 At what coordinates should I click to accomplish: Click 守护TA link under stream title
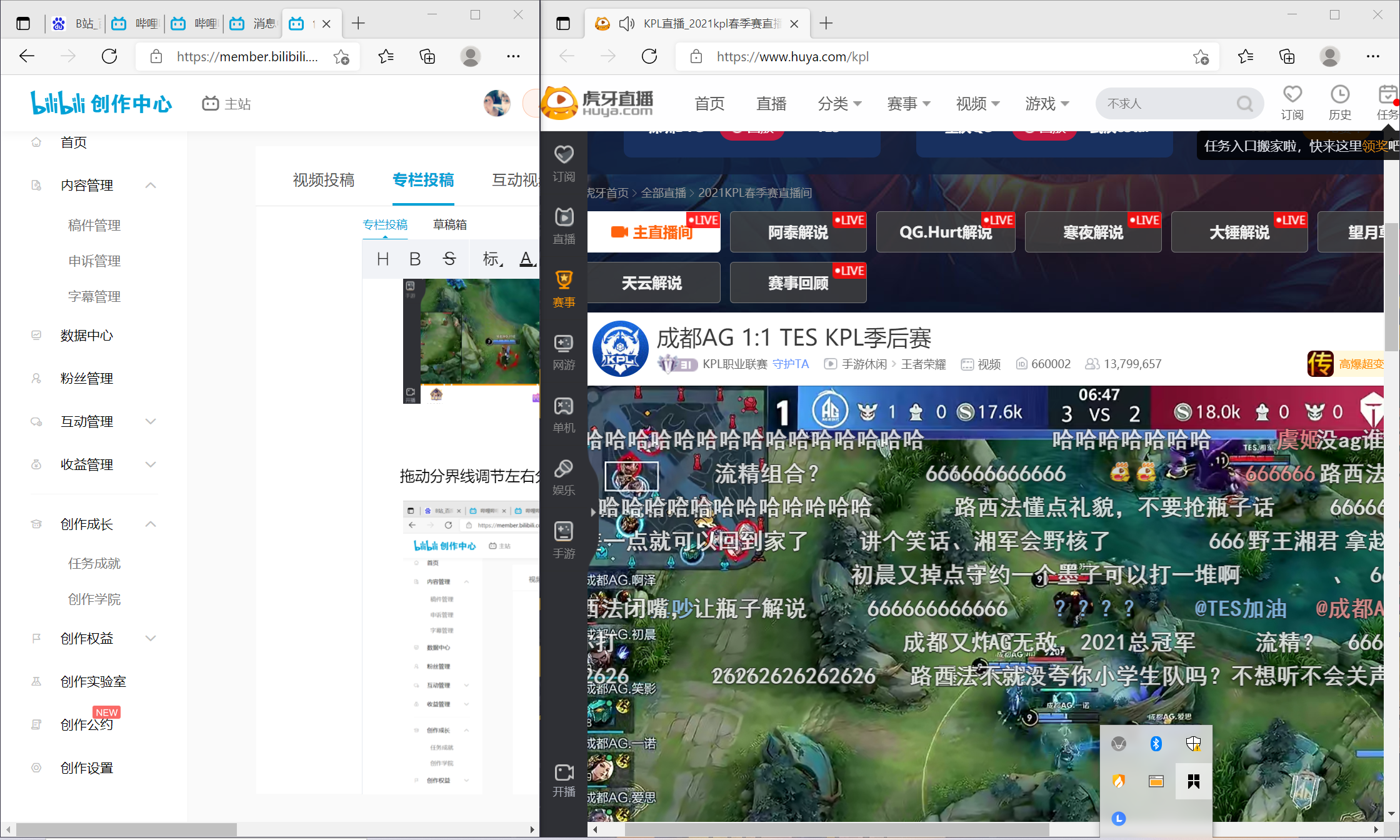coord(791,364)
